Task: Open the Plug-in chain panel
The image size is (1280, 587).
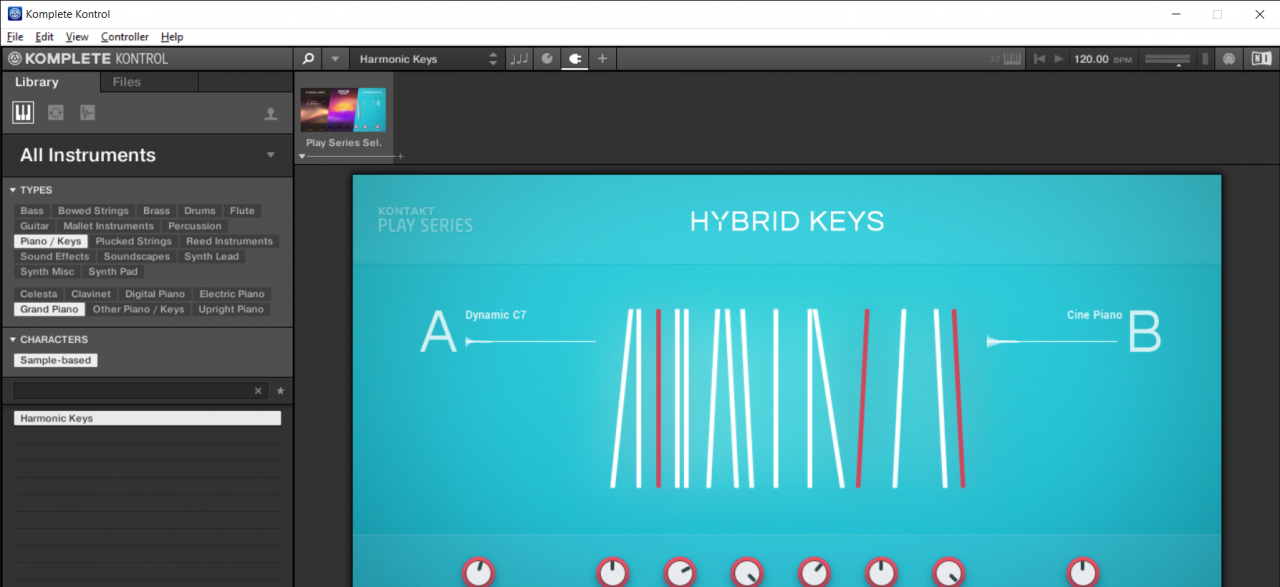Action: point(574,59)
